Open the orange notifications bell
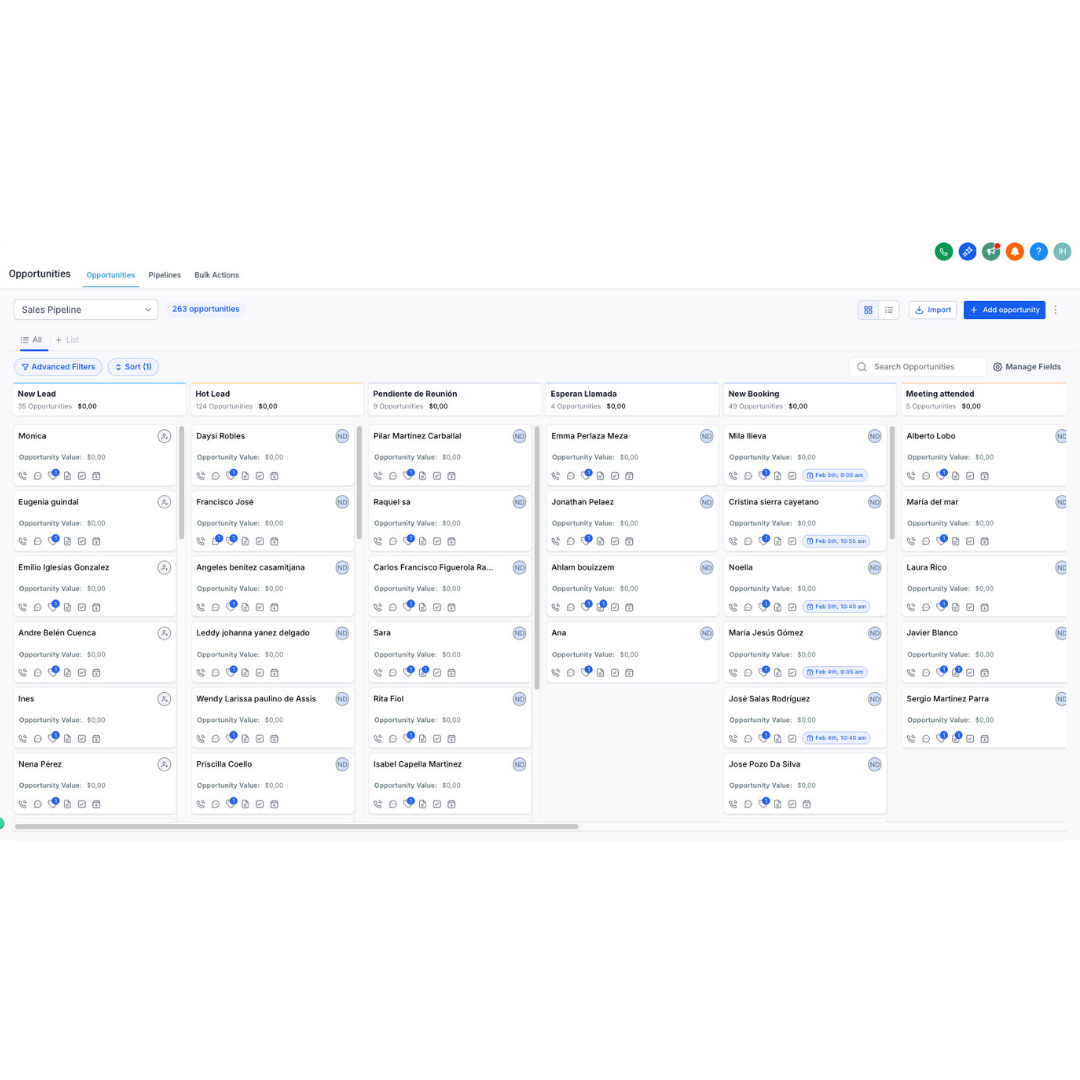The height and width of the screenshot is (1080, 1080). coord(1015,251)
